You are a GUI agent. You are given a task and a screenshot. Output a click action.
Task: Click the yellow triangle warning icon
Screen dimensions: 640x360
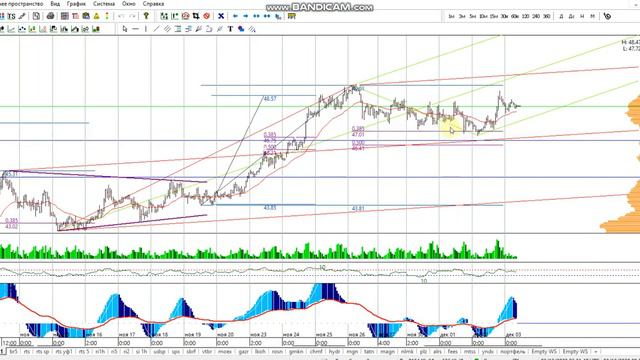click(96, 16)
